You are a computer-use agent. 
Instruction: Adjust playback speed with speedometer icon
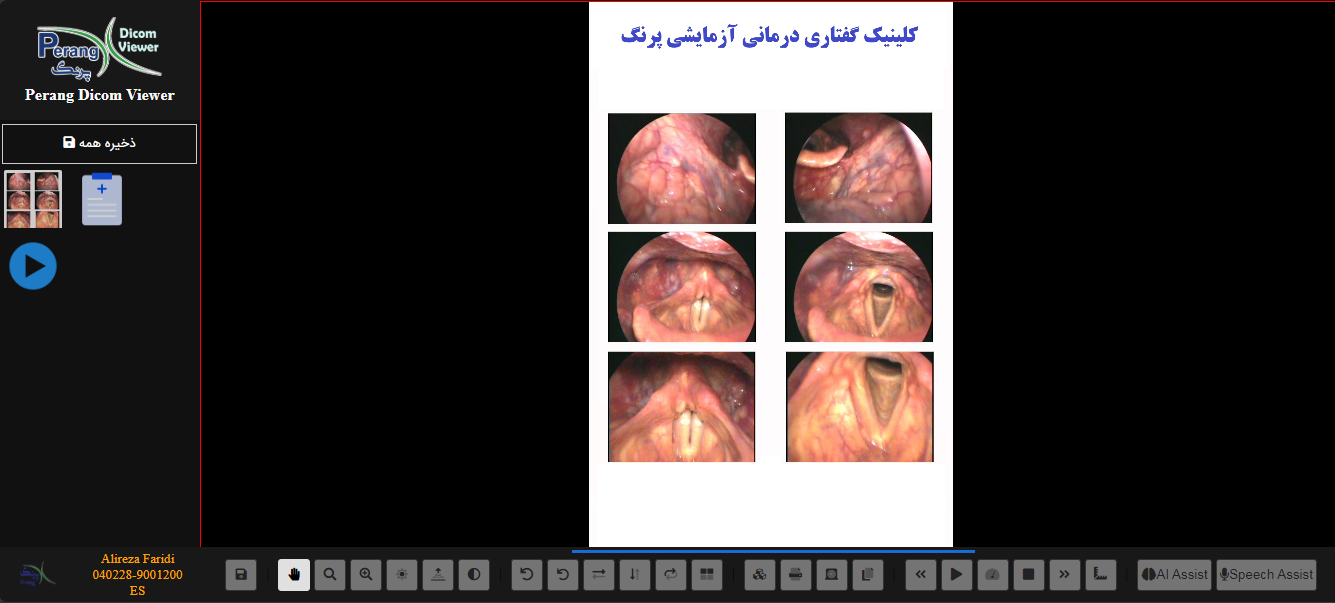coord(993,575)
